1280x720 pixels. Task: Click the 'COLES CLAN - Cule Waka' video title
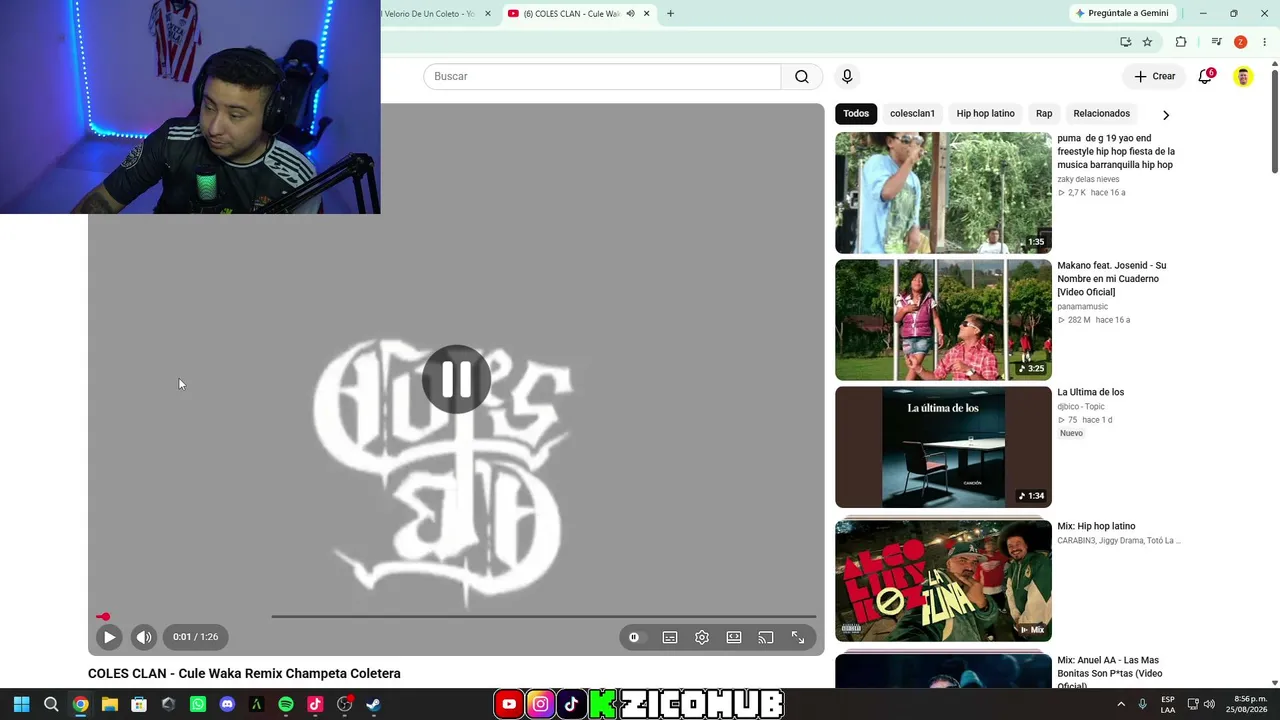(x=244, y=674)
